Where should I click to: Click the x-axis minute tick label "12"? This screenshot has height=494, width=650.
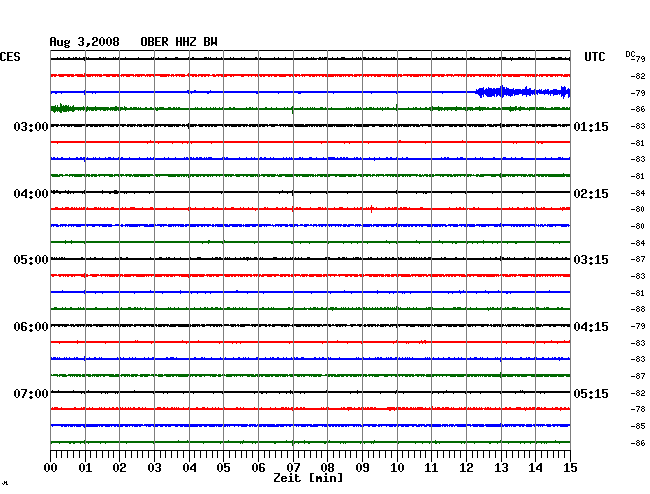[x=466, y=468]
